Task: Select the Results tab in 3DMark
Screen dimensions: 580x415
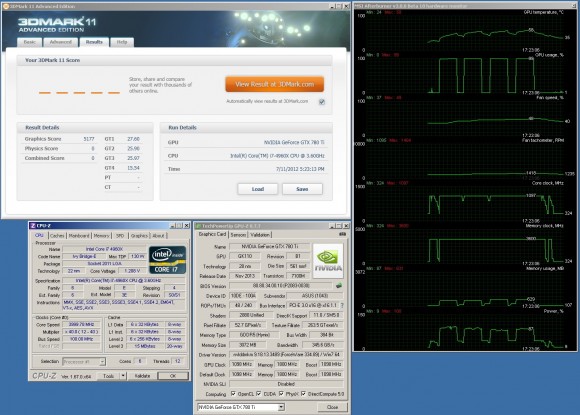Action: pos(94,42)
